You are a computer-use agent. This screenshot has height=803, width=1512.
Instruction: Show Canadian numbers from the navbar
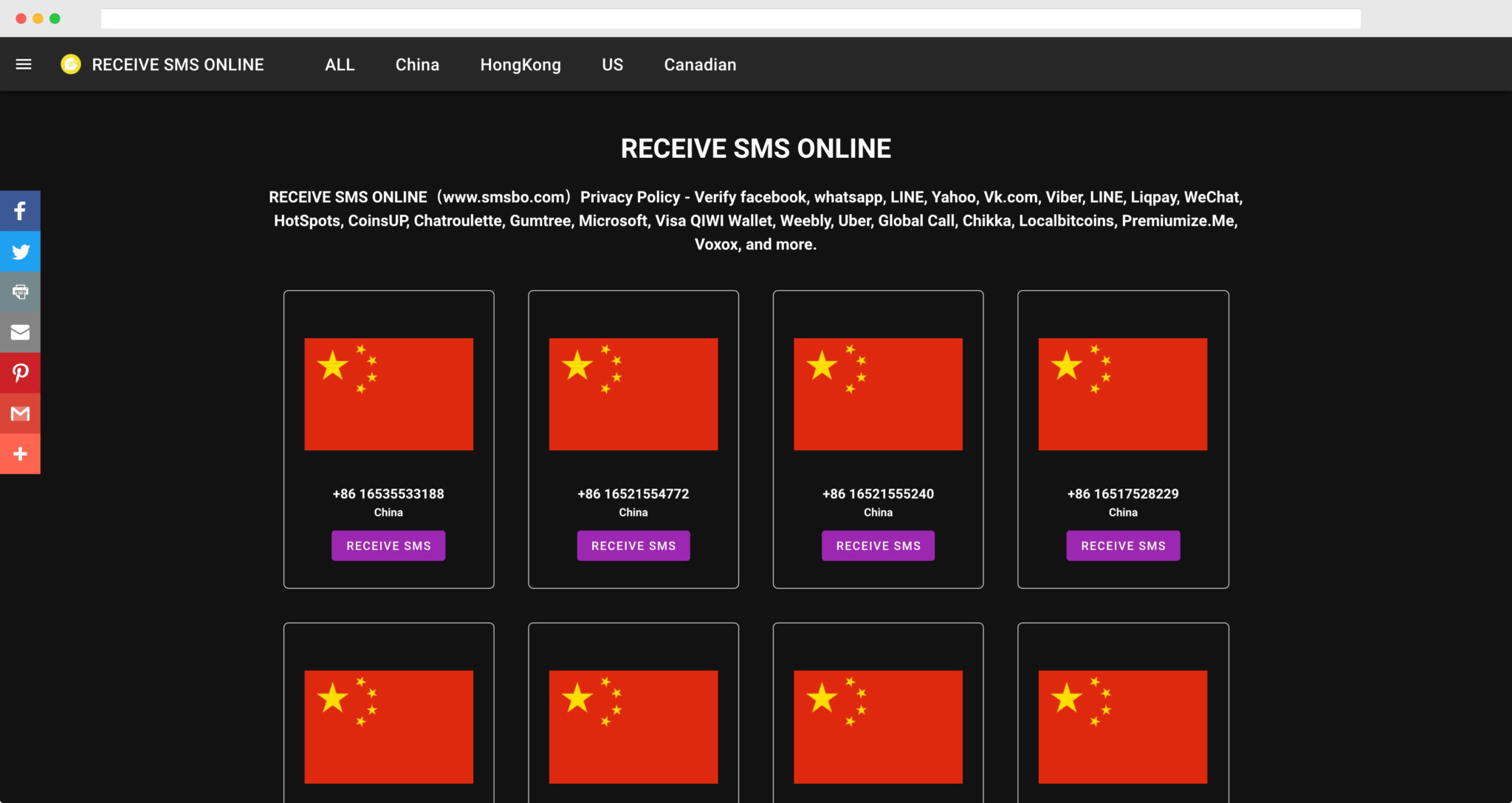[x=700, y=65]
